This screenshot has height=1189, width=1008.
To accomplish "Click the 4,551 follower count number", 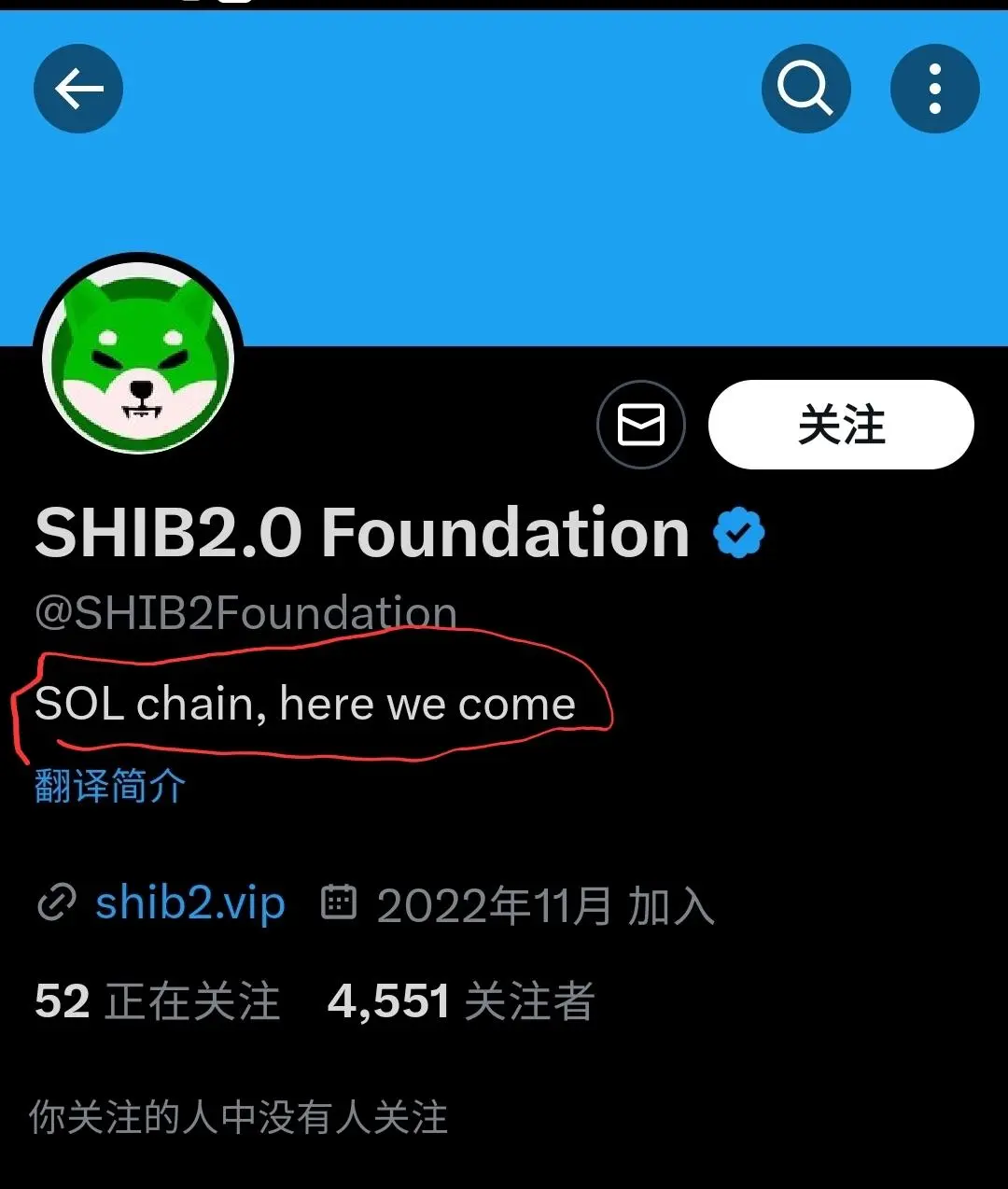I will coord(389,1002).
